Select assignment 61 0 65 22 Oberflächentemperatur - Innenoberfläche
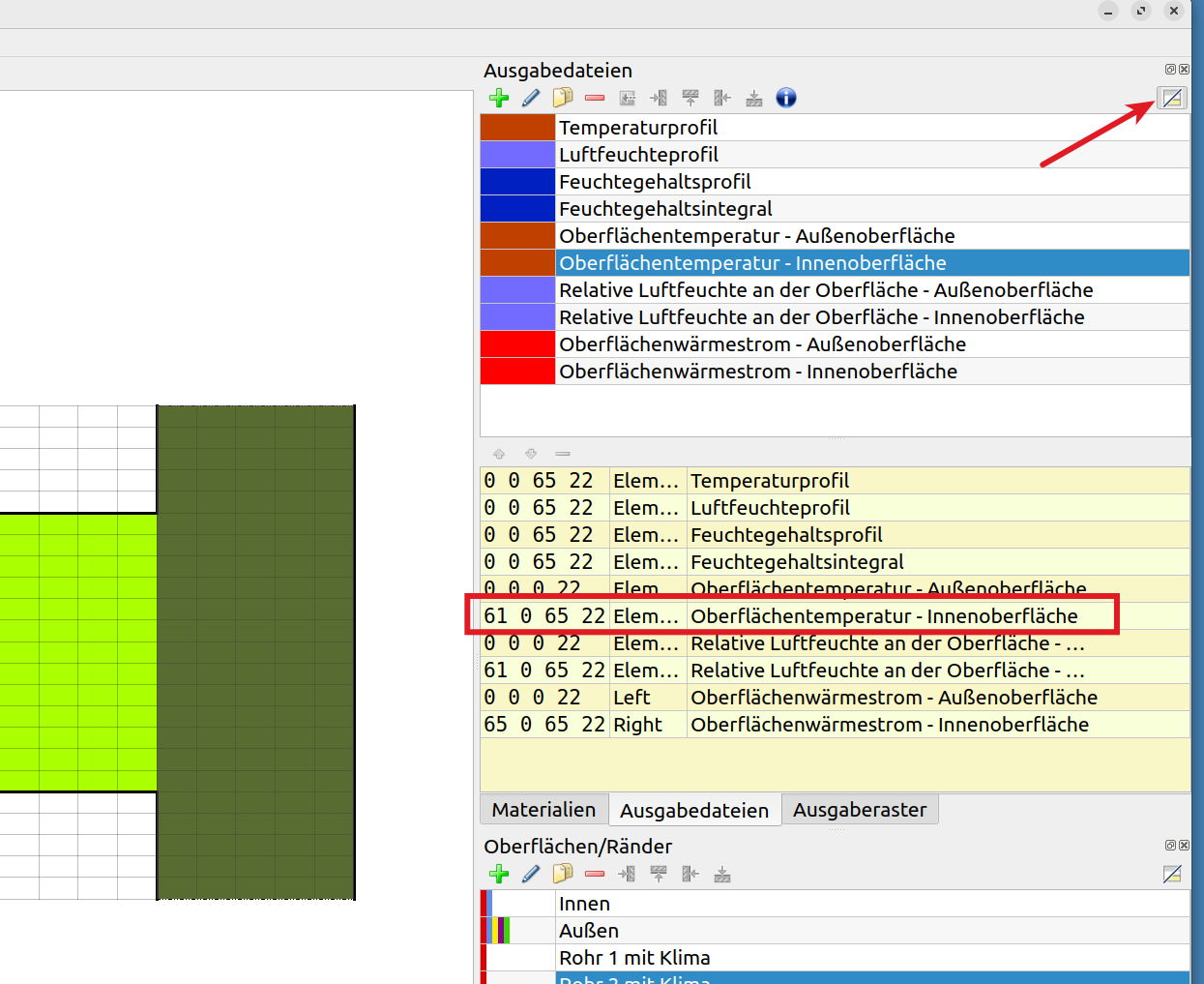Image resolution: width=1204 pixels, height=984 pixels. tap(835, 616)
